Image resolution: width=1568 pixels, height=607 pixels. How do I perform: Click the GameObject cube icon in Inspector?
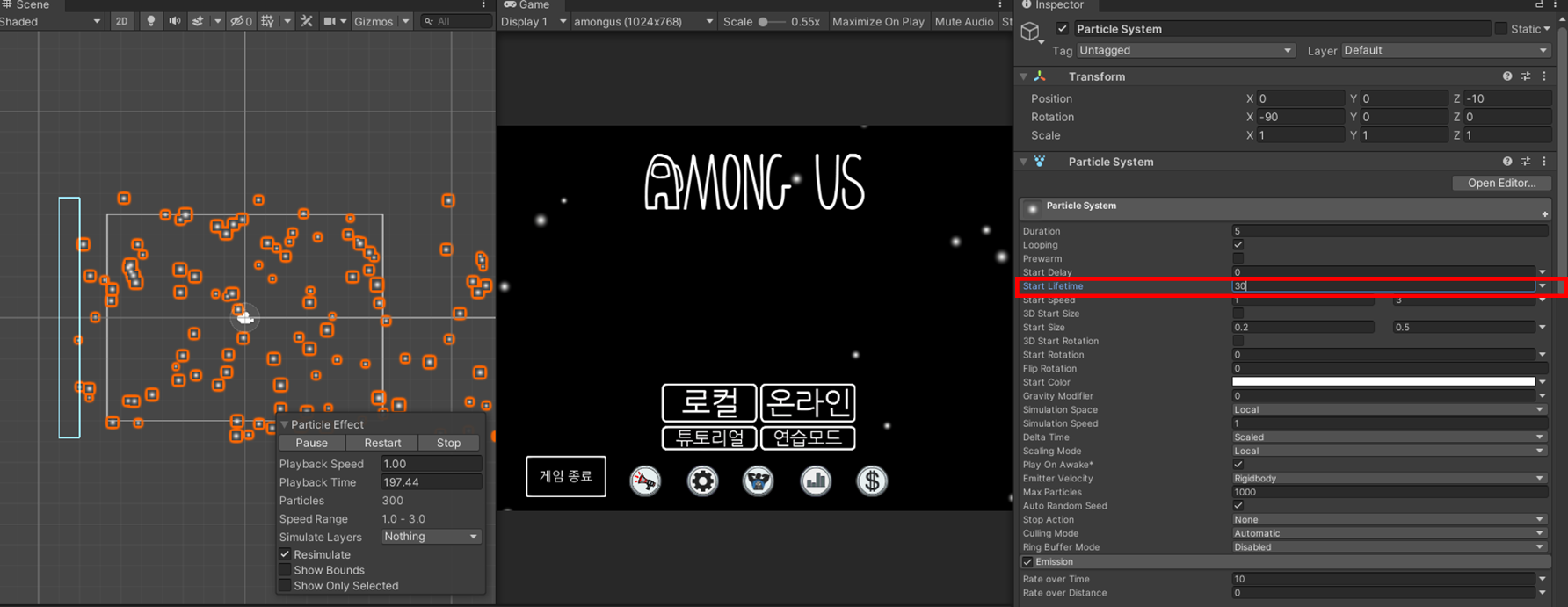[x=1030, y=33]
